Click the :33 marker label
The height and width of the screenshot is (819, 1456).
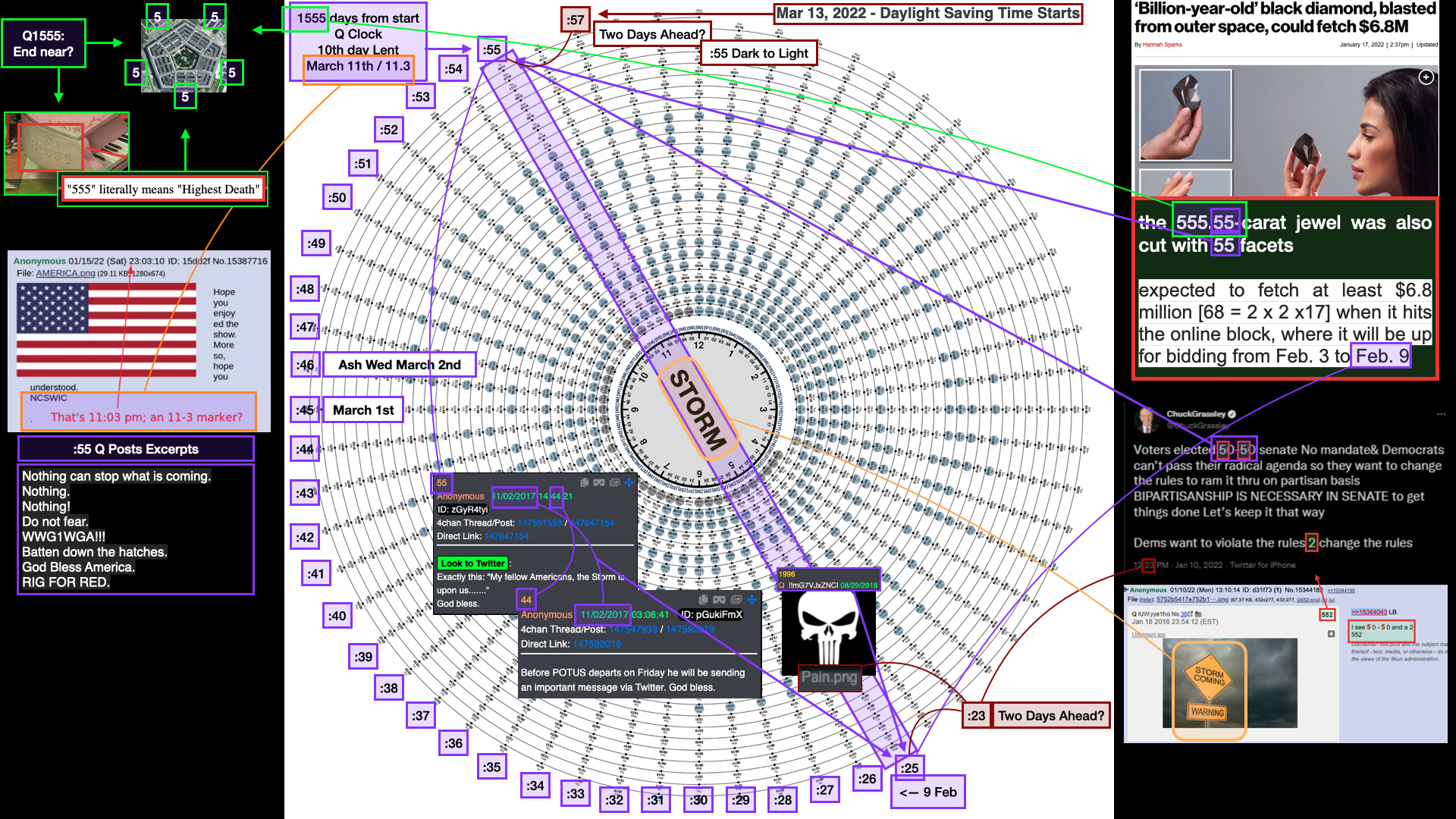coord(576,793)
